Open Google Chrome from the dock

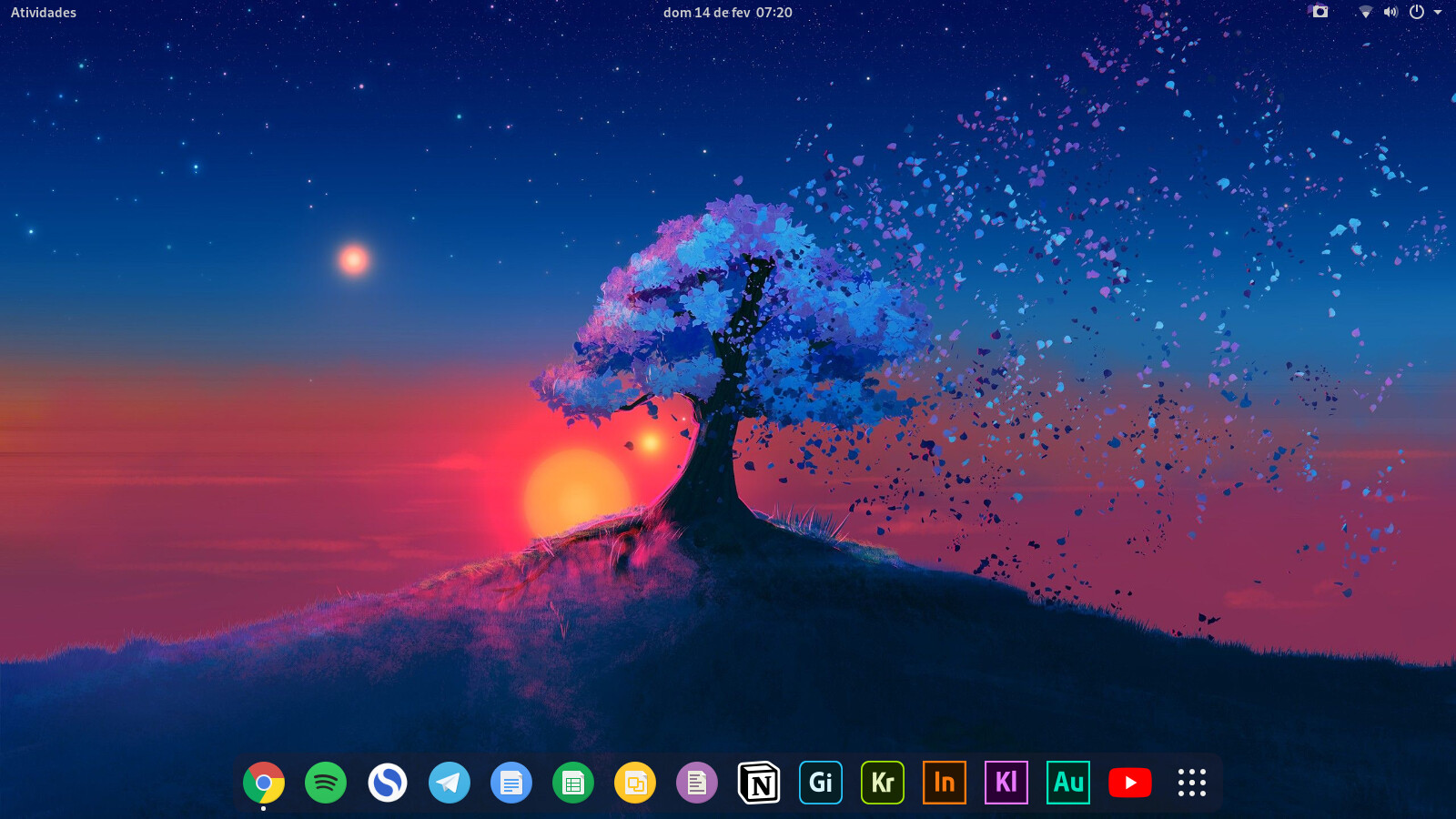(264, 783)
